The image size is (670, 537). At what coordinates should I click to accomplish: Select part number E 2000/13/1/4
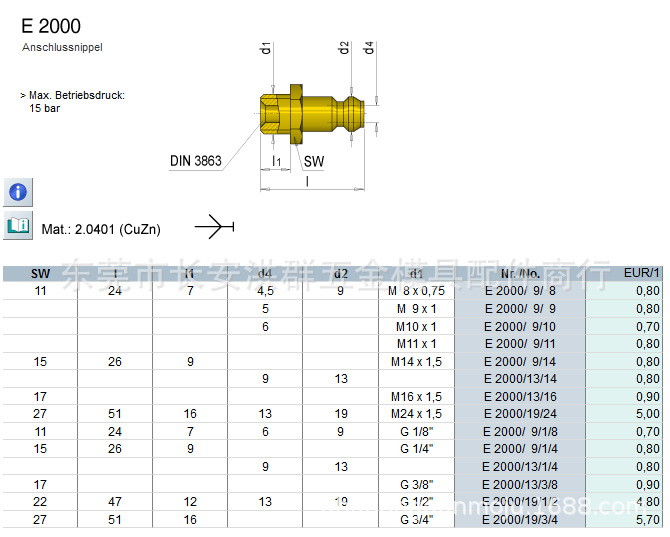520,467
